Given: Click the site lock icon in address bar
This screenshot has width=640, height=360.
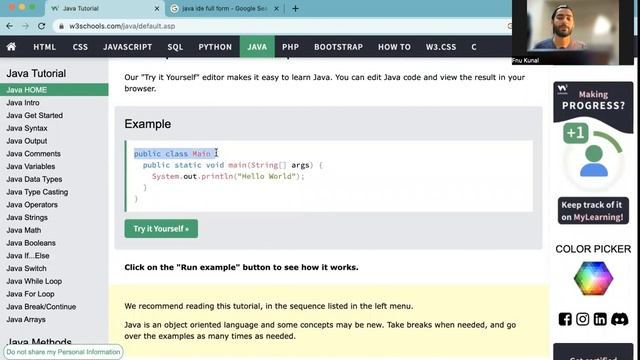Looking at the screenshot, I should (x=61, y=26).
